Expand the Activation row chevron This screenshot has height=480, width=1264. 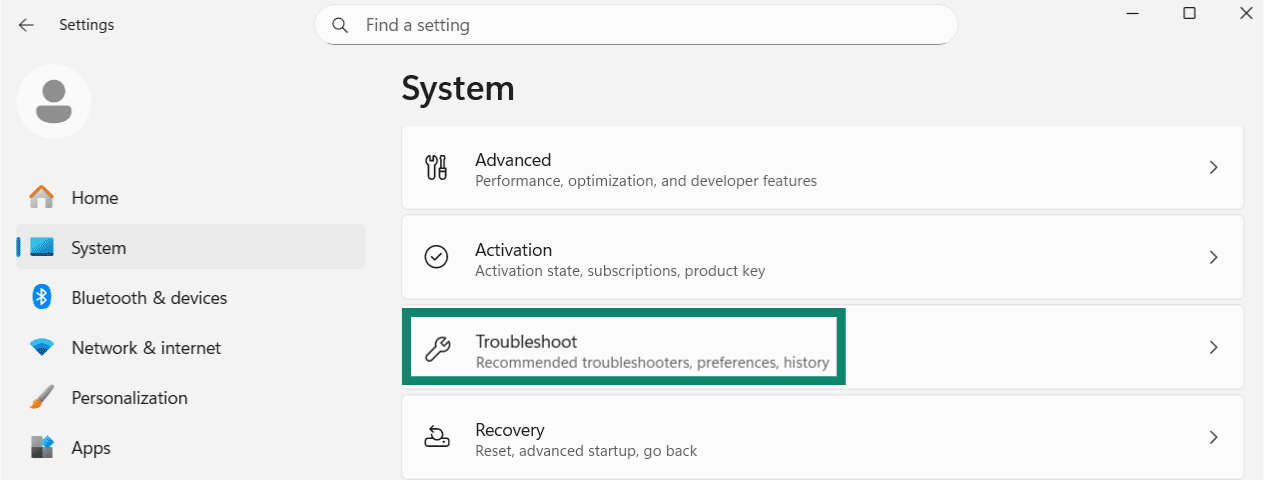[x=1213, y=257]
